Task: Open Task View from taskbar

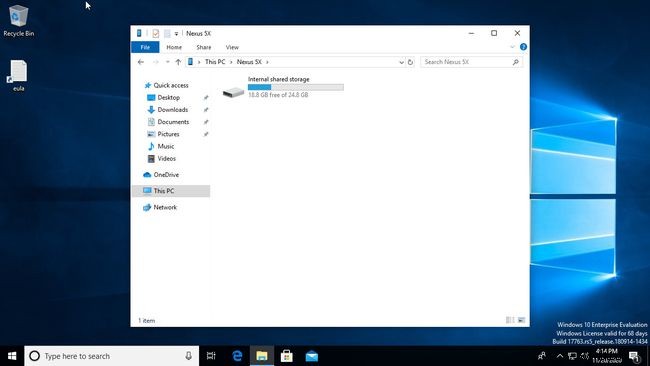Action: (211, 356)
